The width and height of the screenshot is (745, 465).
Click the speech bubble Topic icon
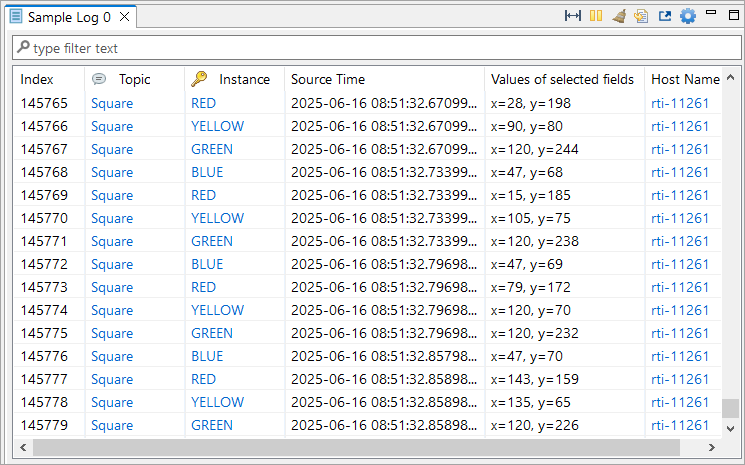(99, 79)
